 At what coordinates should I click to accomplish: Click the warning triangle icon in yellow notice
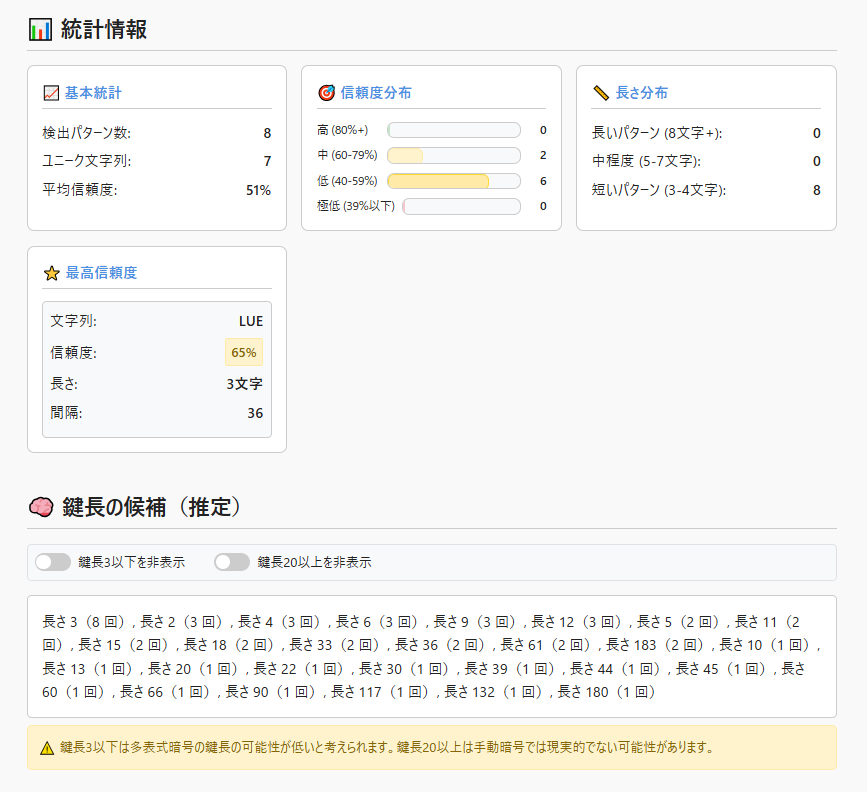(x=47, y=748)
